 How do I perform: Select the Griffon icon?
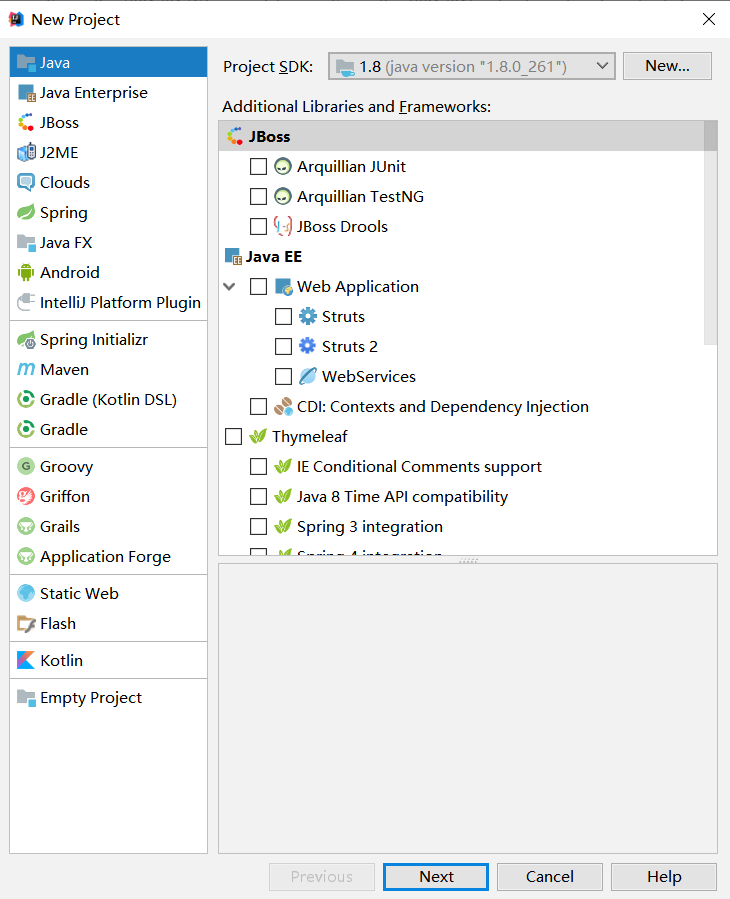pyautogui.click(x=26, y=497)
